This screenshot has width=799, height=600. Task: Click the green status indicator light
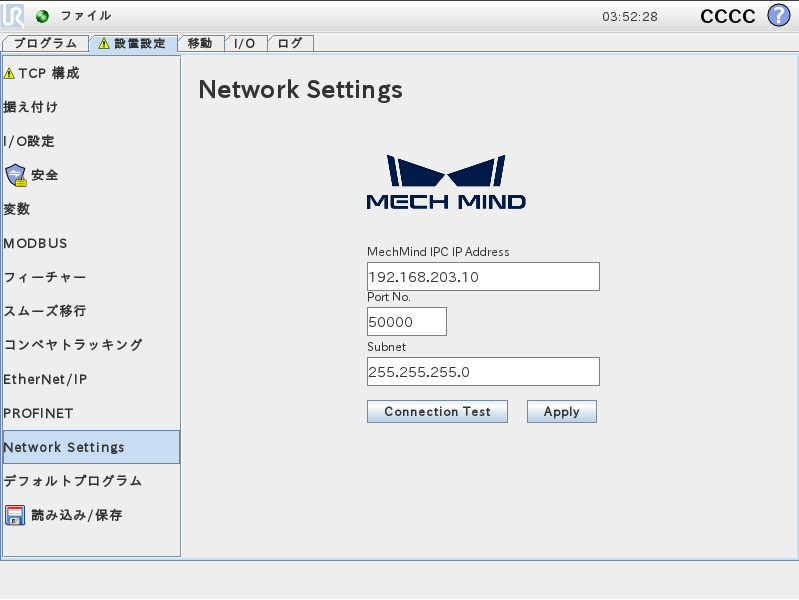(x=42, y=16)
